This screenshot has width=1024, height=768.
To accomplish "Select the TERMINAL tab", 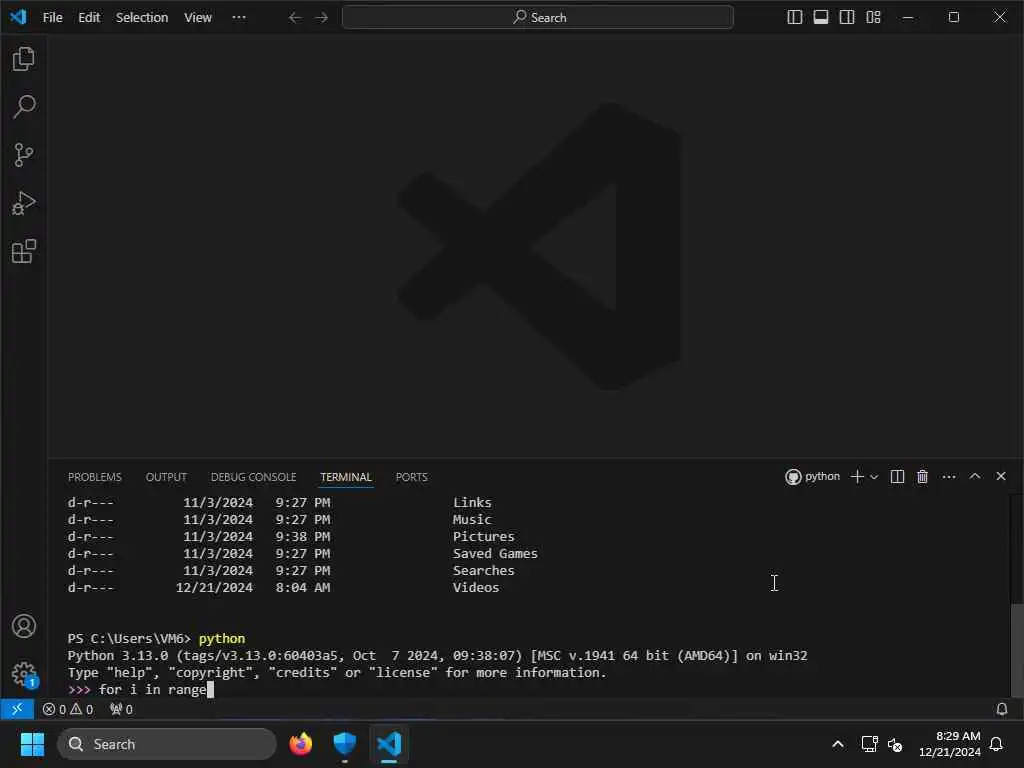I will point(345,477).
